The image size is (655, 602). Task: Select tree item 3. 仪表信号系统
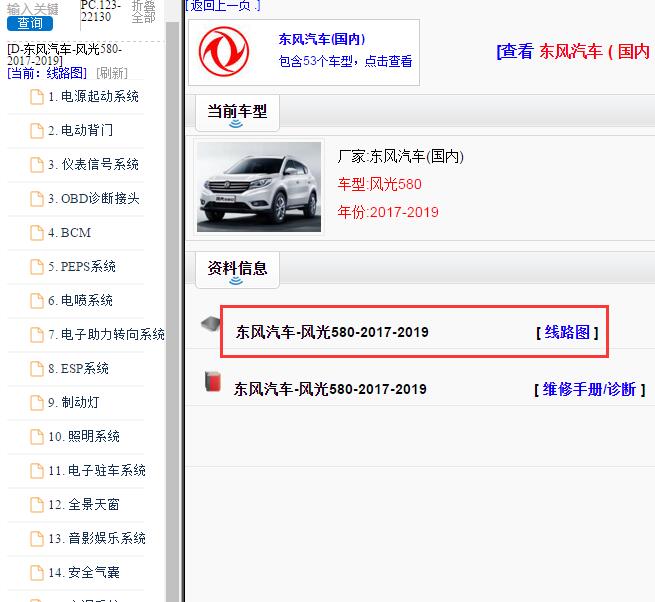pos(94,164)
